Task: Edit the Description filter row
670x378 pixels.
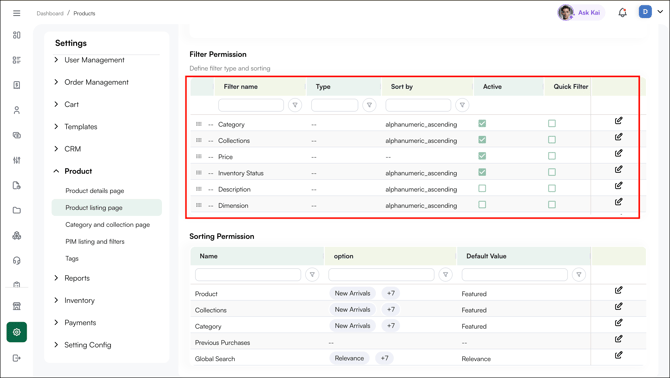Action: [618, 186]
